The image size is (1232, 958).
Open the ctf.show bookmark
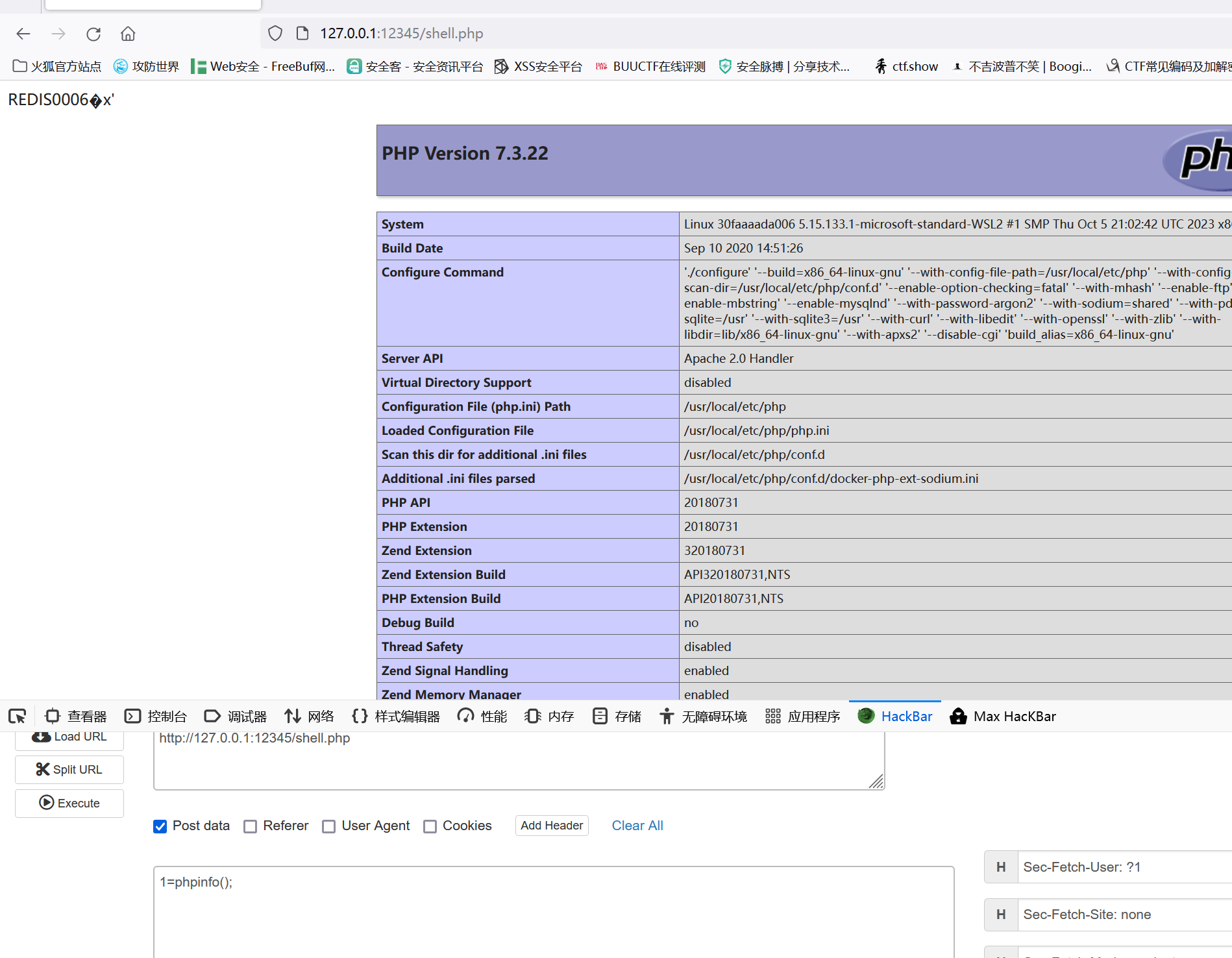tap(906, 66)
